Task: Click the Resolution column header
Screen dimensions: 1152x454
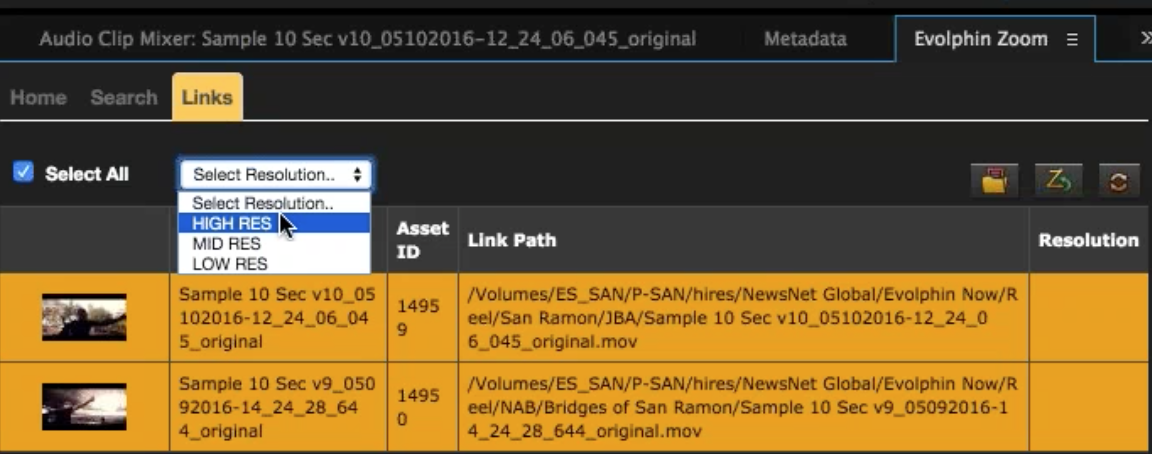Action: [x=1088, y=240]
